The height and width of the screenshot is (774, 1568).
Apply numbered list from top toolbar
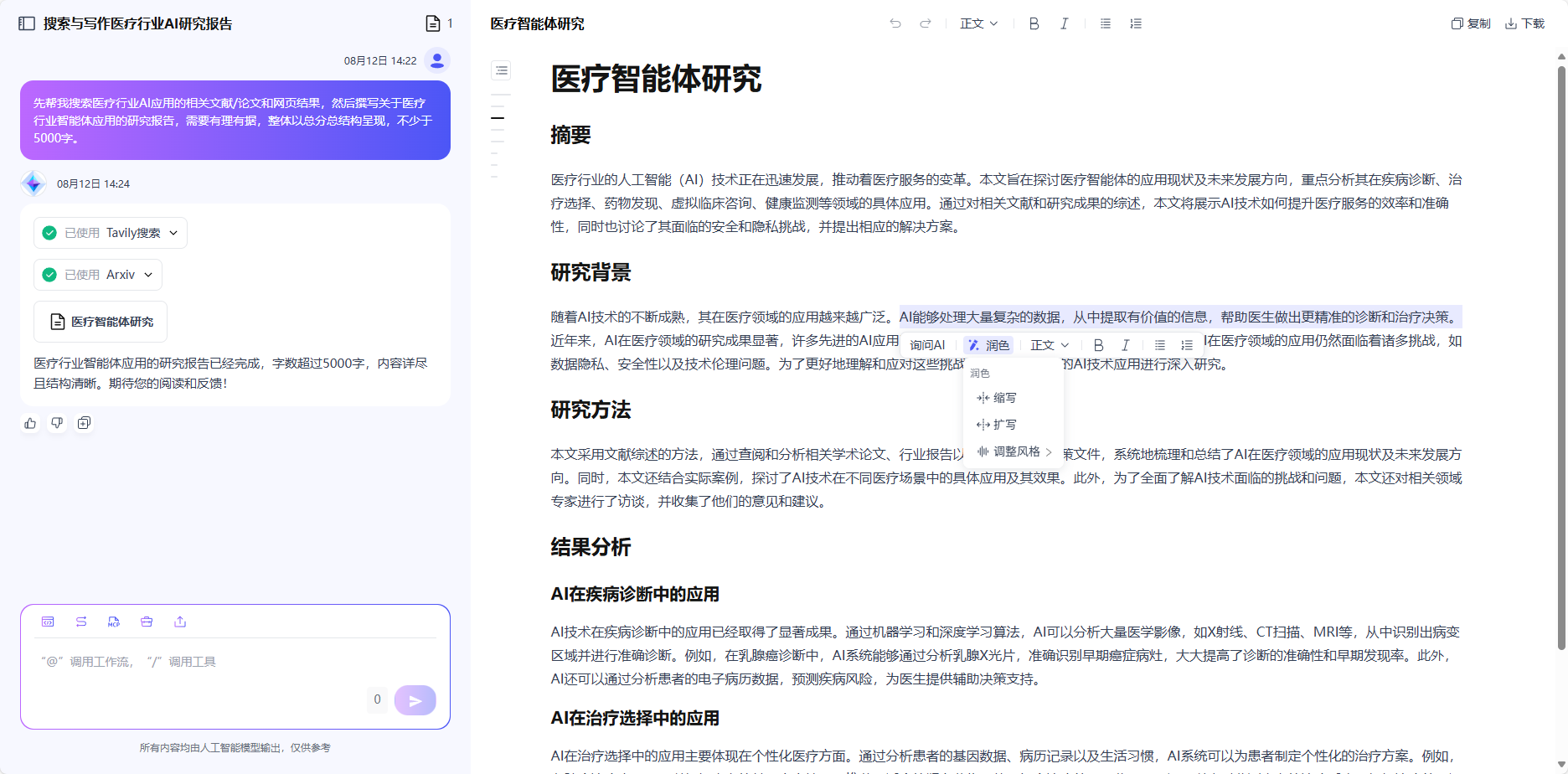coord(1136,23)
